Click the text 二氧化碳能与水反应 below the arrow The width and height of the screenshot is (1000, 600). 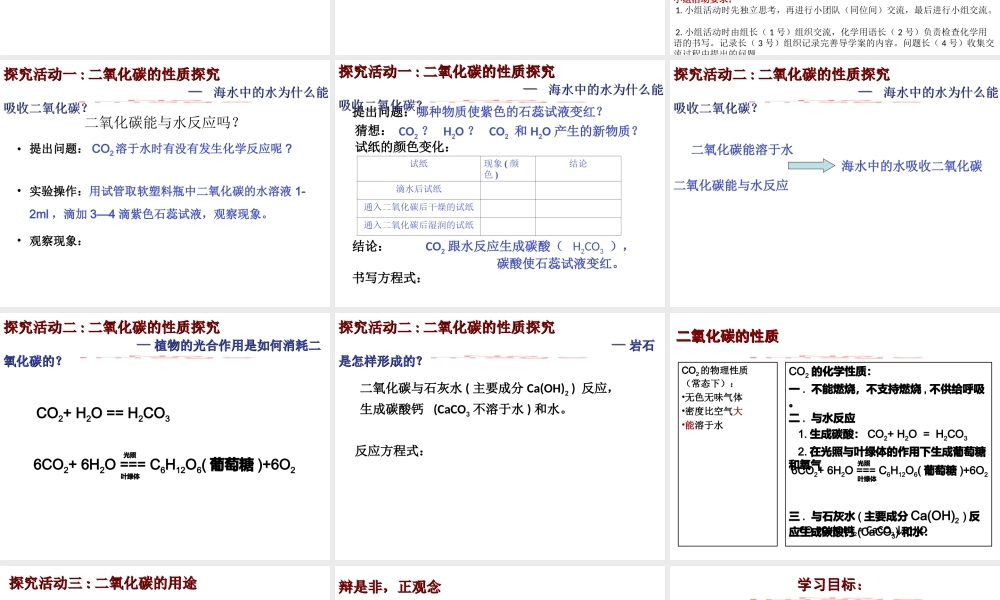731,186
